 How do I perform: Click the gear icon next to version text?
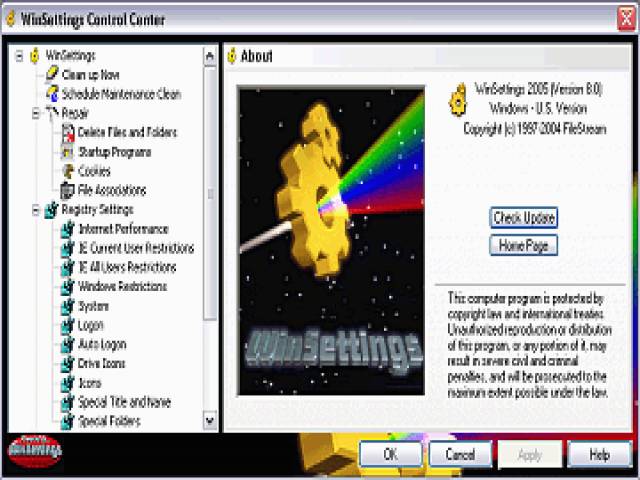click(x=458, y=100)
